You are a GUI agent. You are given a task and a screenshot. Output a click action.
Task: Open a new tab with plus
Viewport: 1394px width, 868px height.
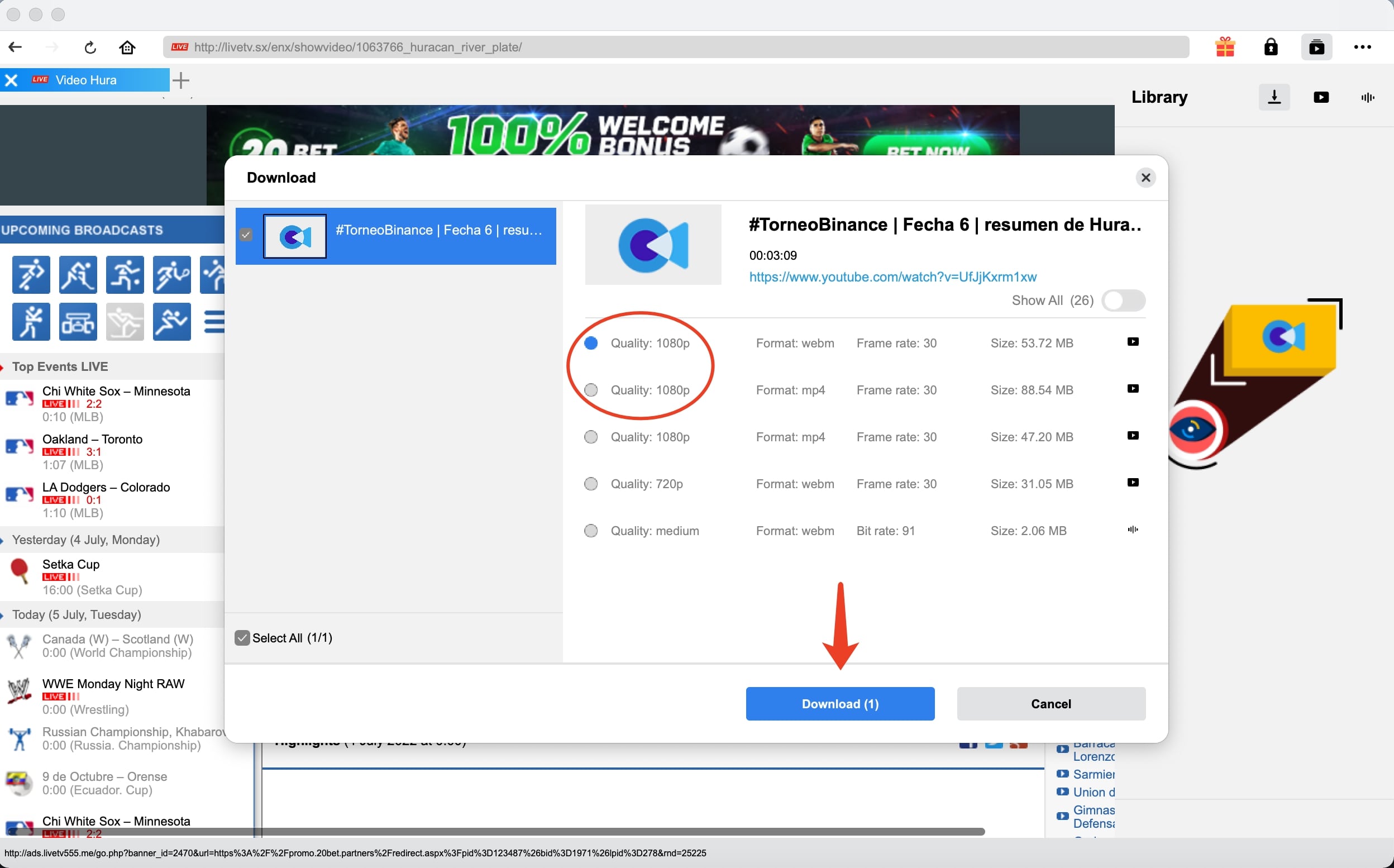(181, 80)
